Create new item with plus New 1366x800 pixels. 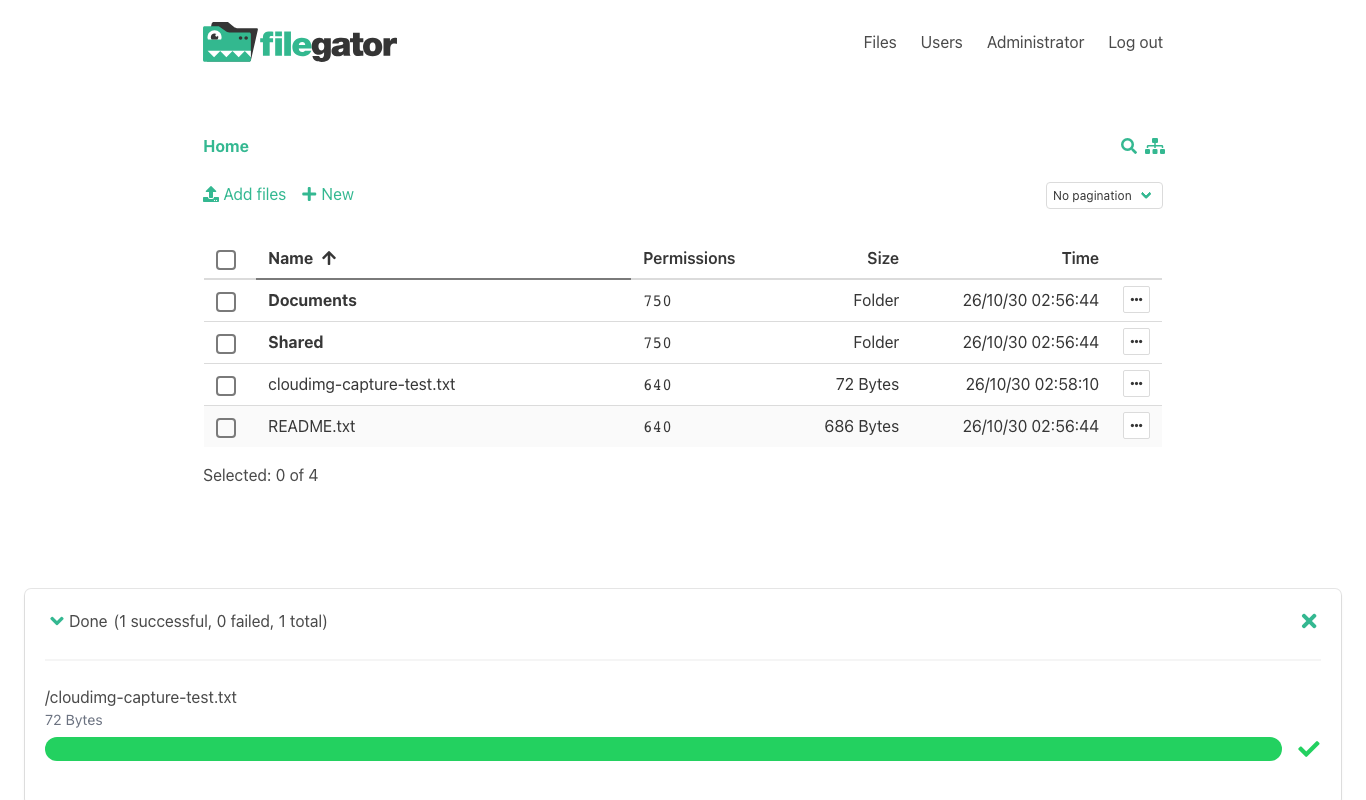pos(328,194)
